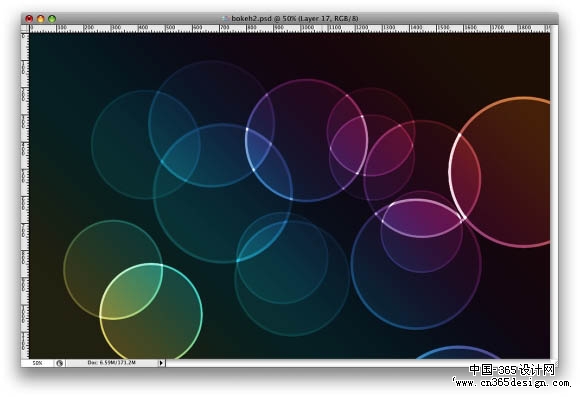Click the round status bar icon beside zoom field
580x397 pixels.
(x=60, y=363)
